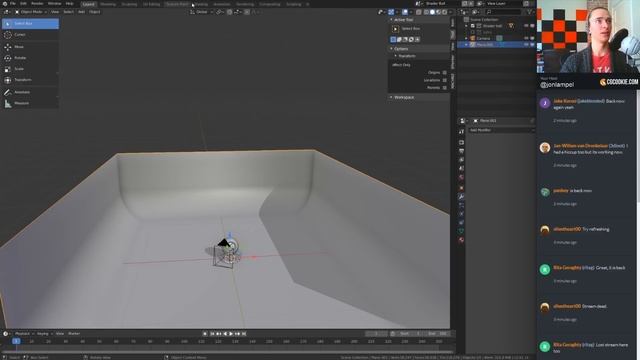Open the Window menu
640x360 pixels.
pyautogui.click(x=54, y=4)
